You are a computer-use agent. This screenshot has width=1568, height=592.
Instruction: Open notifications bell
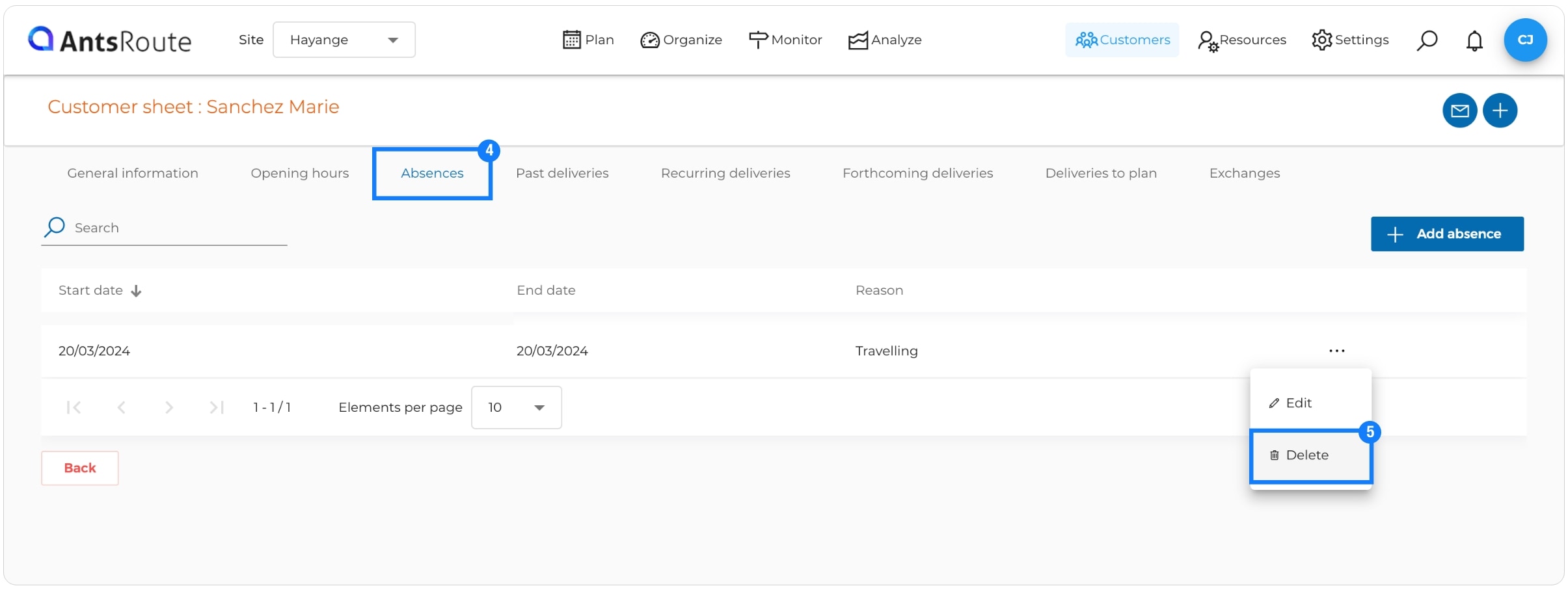tap(1474, 40)
